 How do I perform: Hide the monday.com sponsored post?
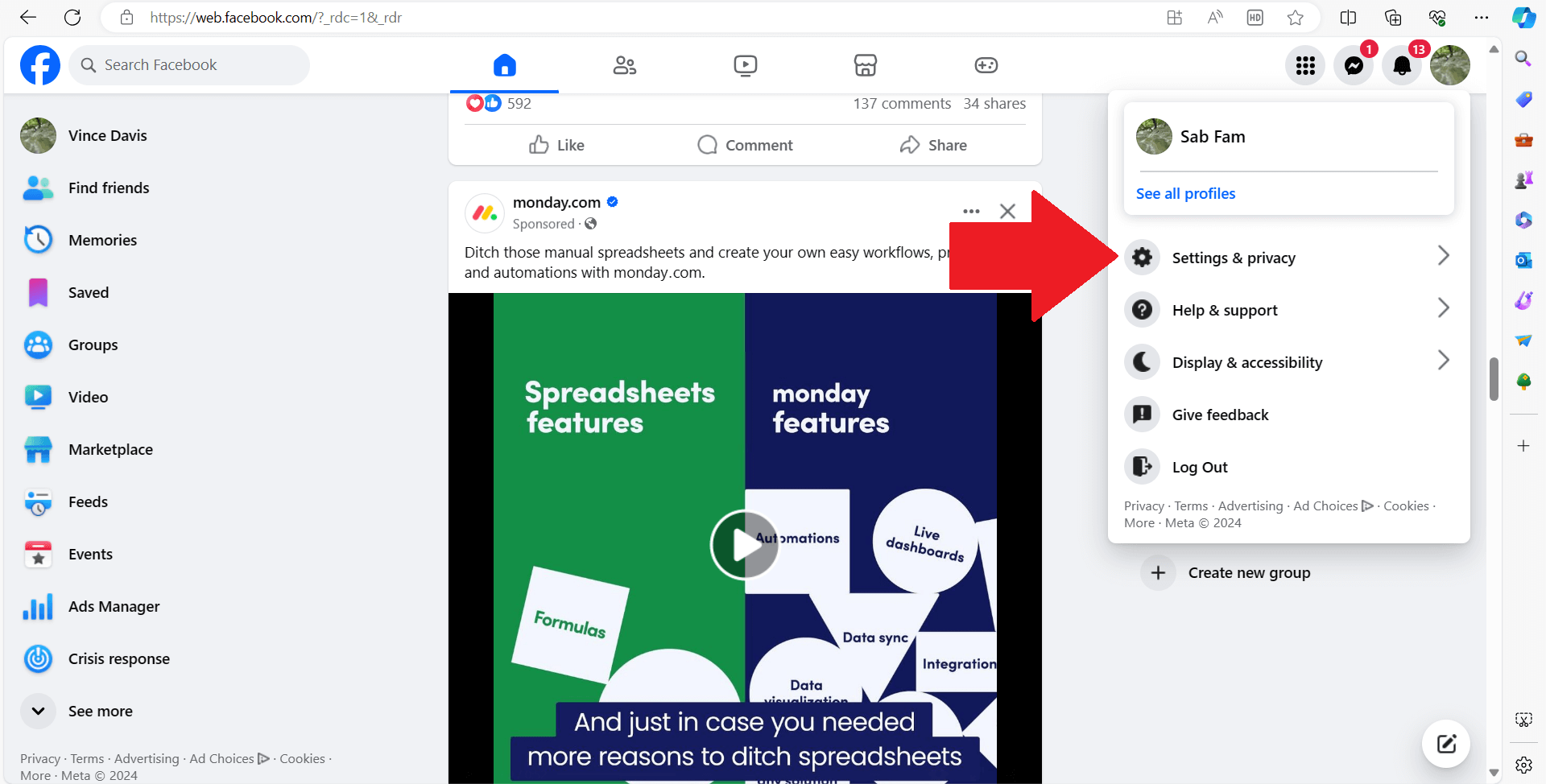pos(1007,211)
